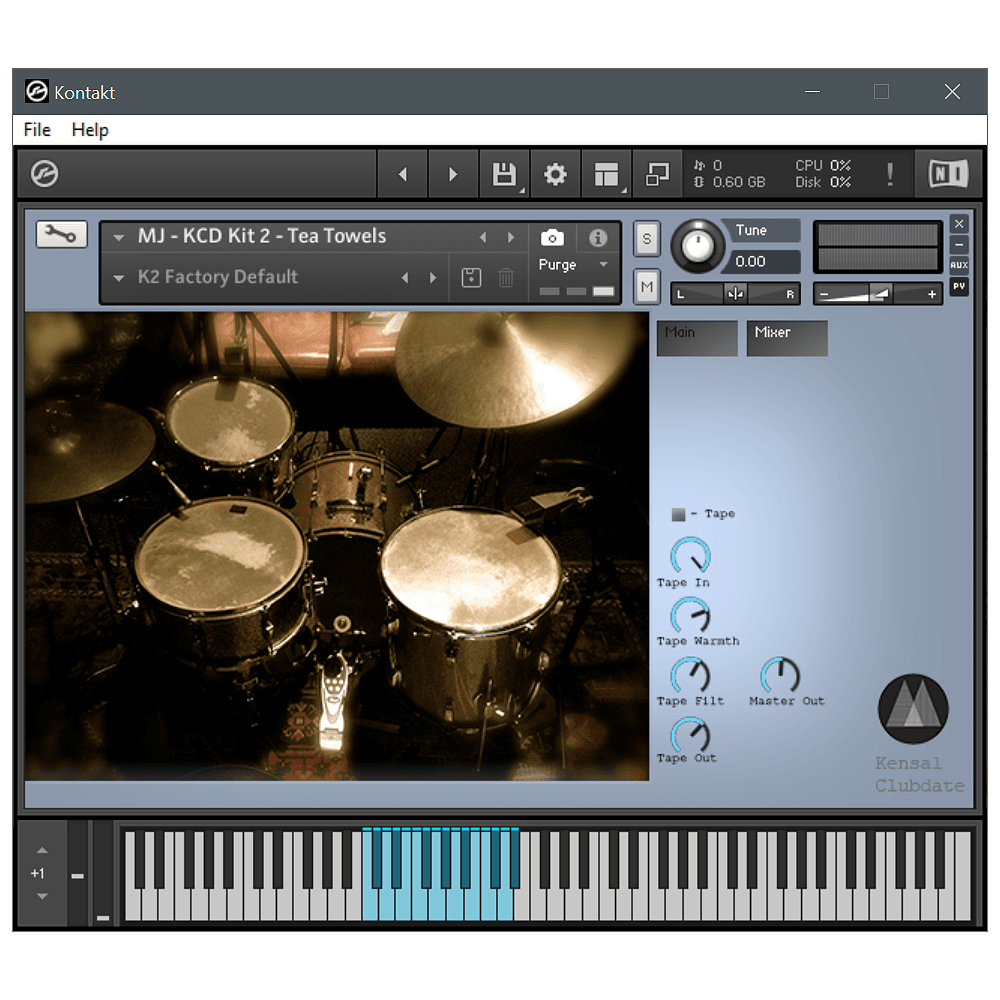Open the Purge dropdown menu
The image size is (1000, 1000).
pos(603,265)
